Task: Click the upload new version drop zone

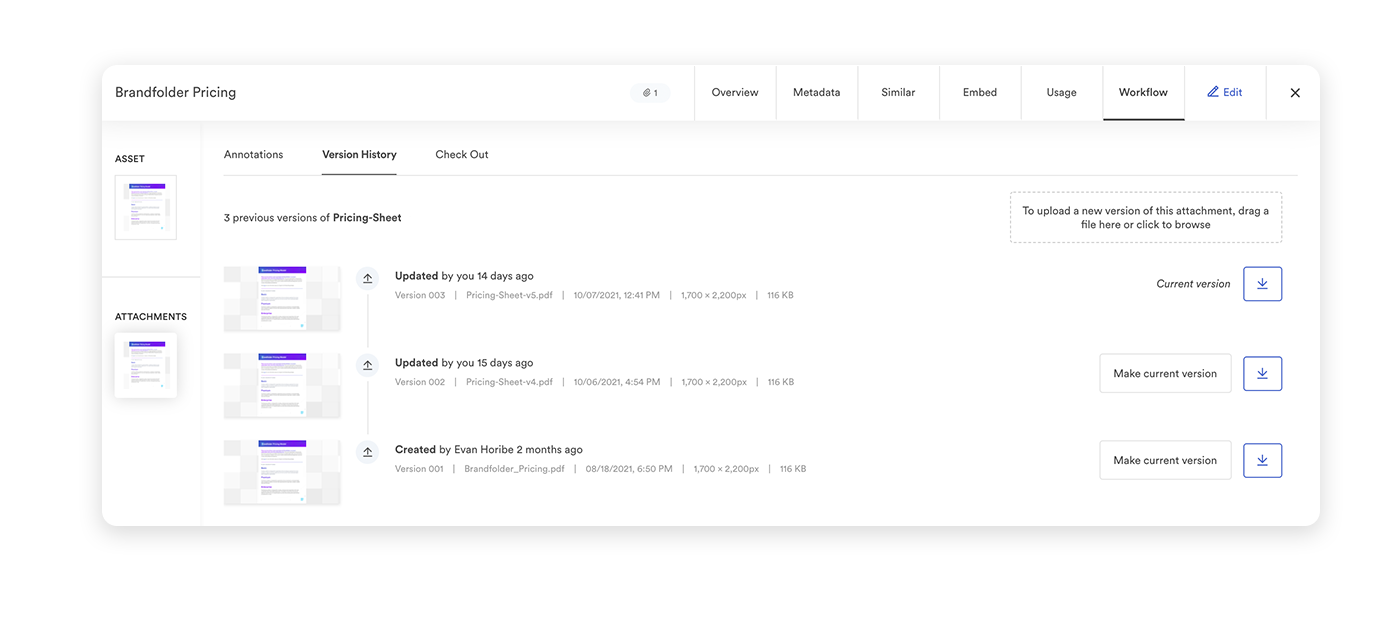Action: [x=1146, y=217]
